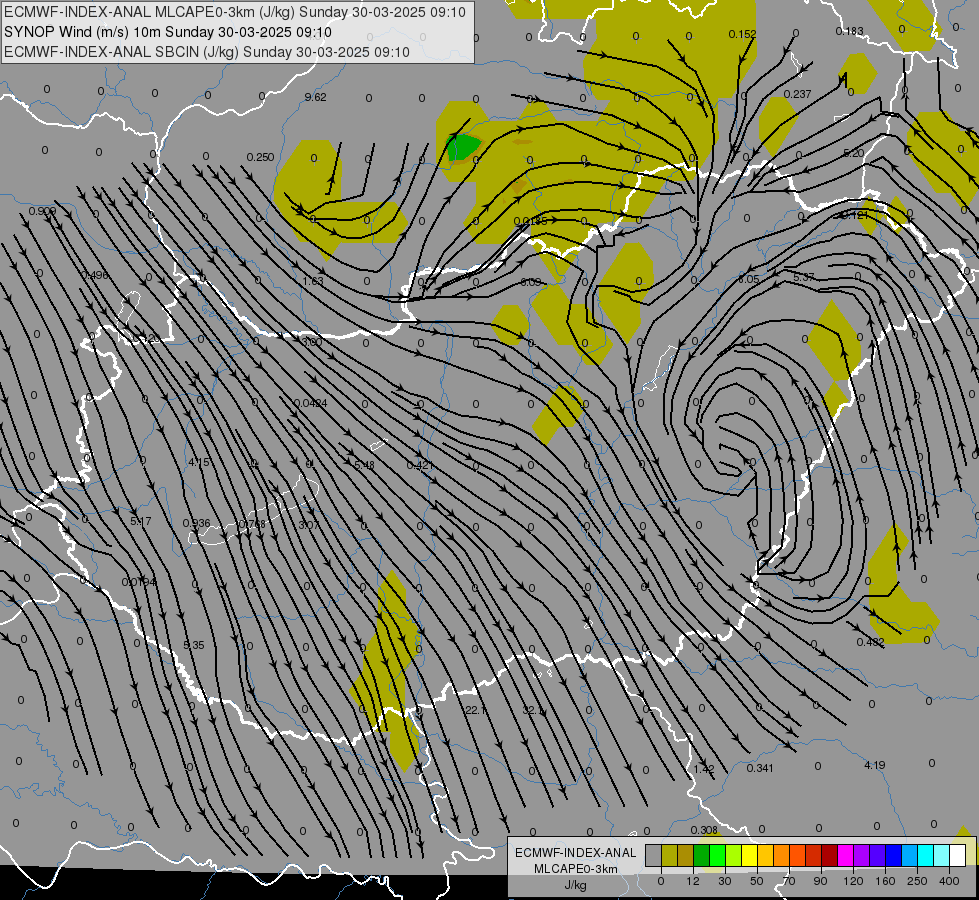Viewport: 979px width, 900px height.
Task: Click the legend tick label 120
Action: click(x=853, y=881)
